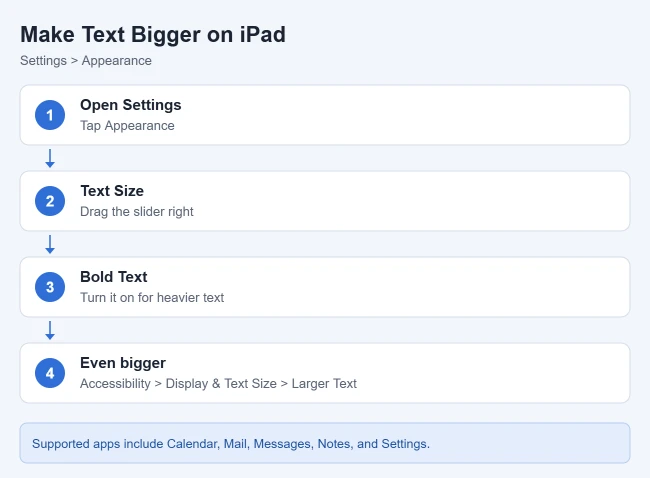This screenshot has width=650, height=478.
Task: Click the 'Make Text Bigger on iPad' heading
Action: (x=153, y=34)
